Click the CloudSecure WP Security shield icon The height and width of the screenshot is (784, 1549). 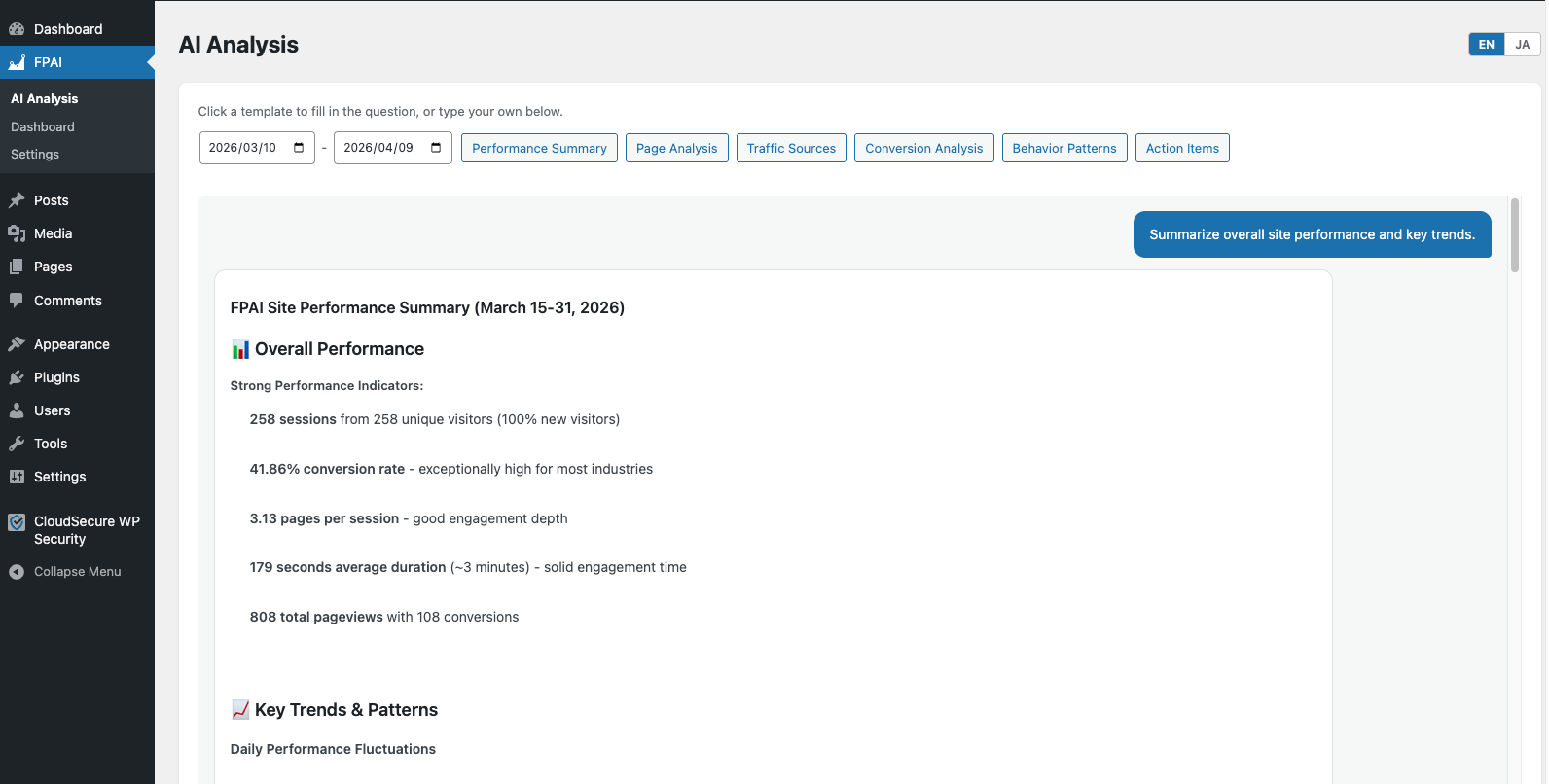[17, 522]
